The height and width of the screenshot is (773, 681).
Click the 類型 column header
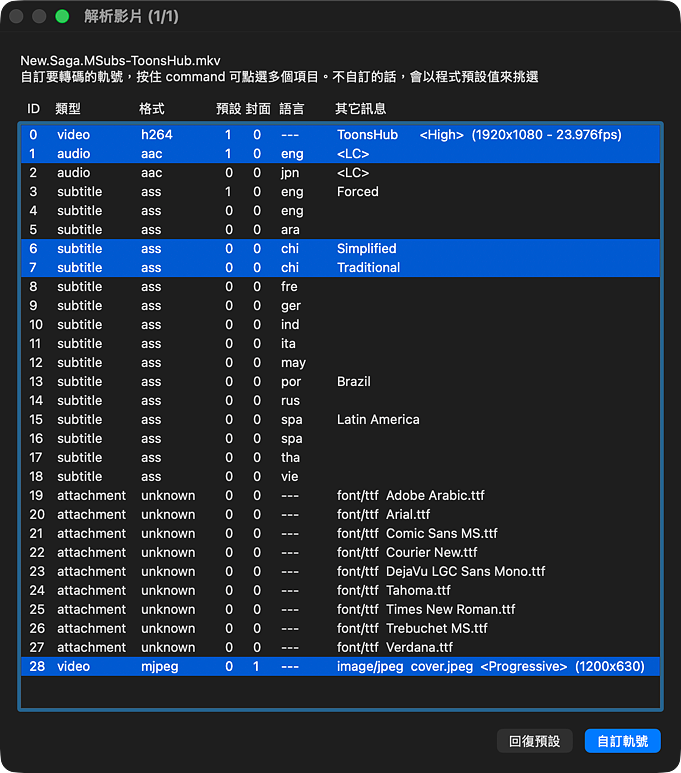[x=68, y=108]
